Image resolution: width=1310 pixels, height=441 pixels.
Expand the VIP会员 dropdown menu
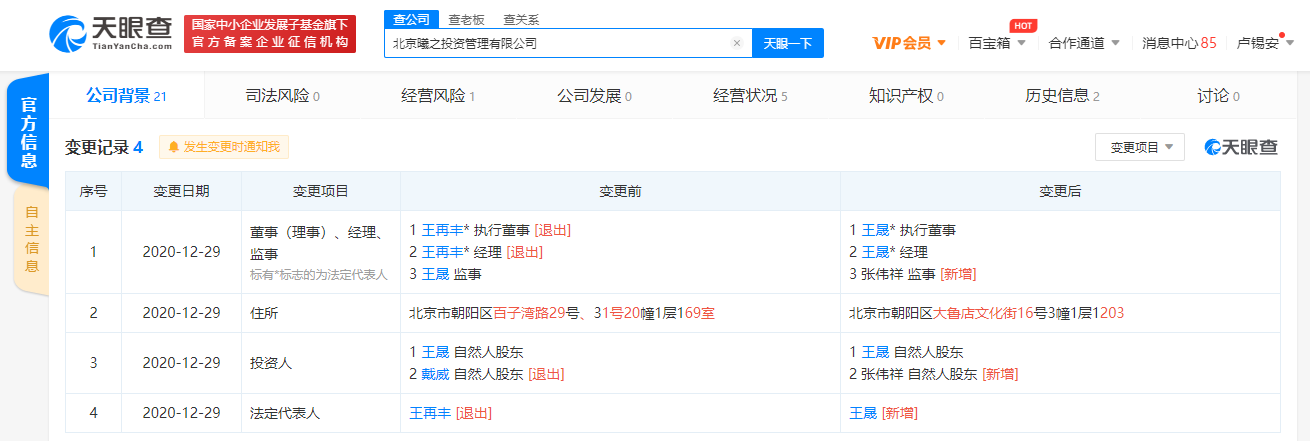(908, 43)
